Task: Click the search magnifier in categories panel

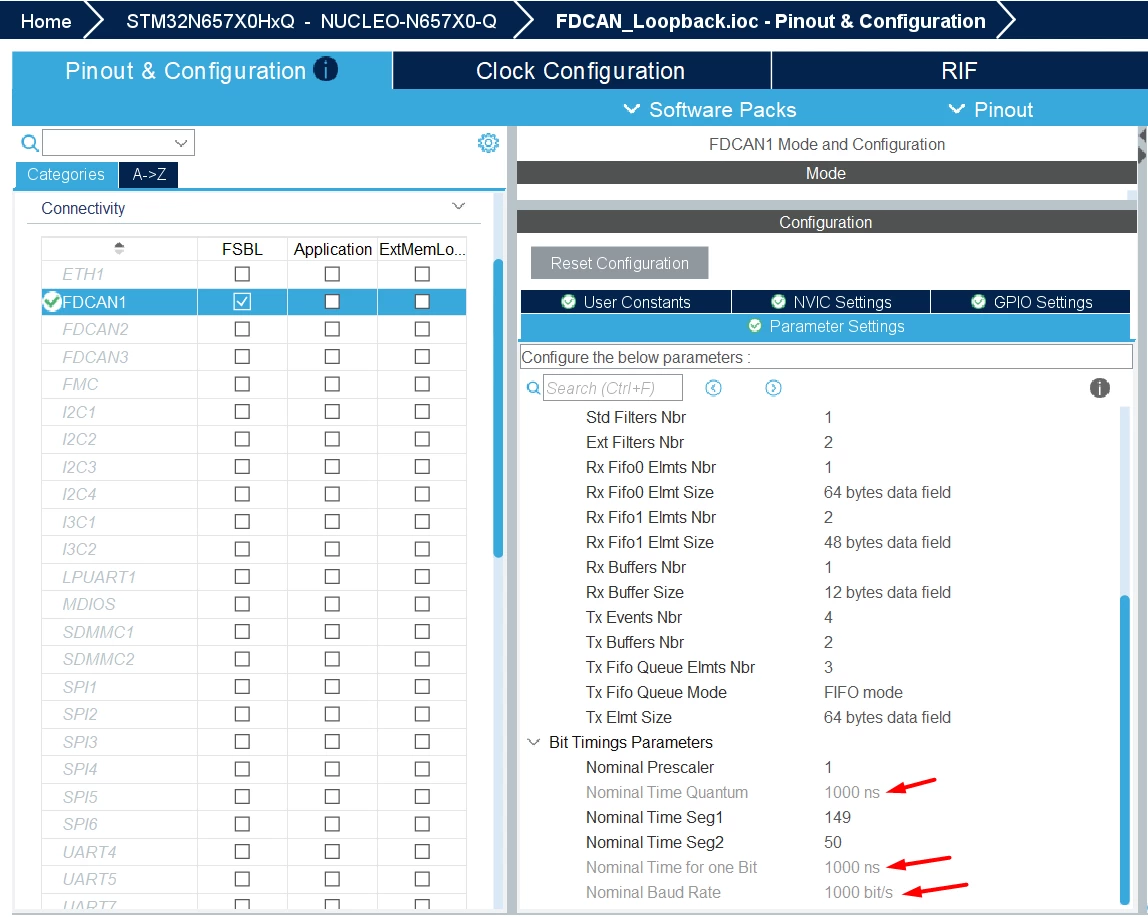Action: (29, 143)
